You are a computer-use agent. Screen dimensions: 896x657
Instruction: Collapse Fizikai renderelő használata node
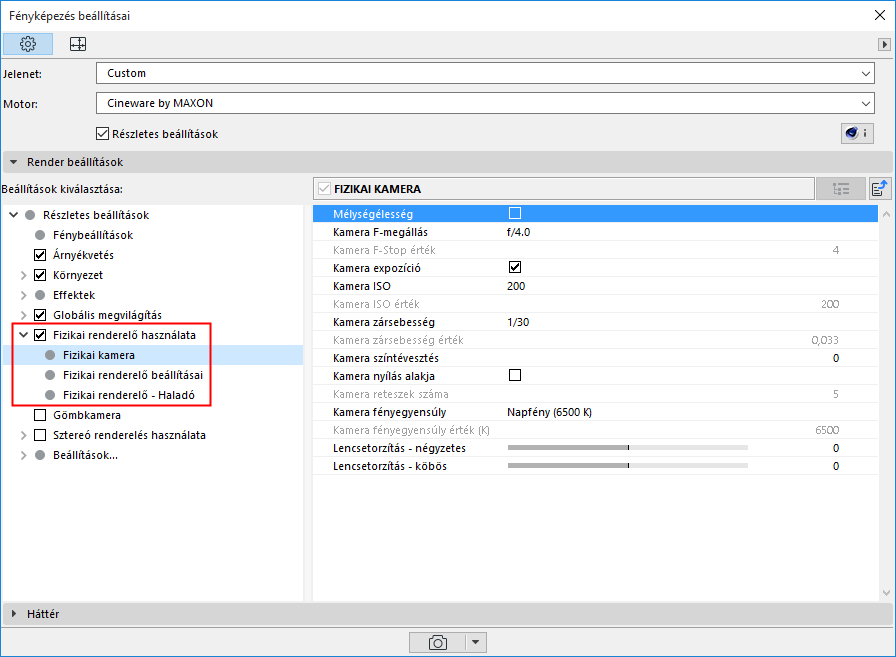23,335
